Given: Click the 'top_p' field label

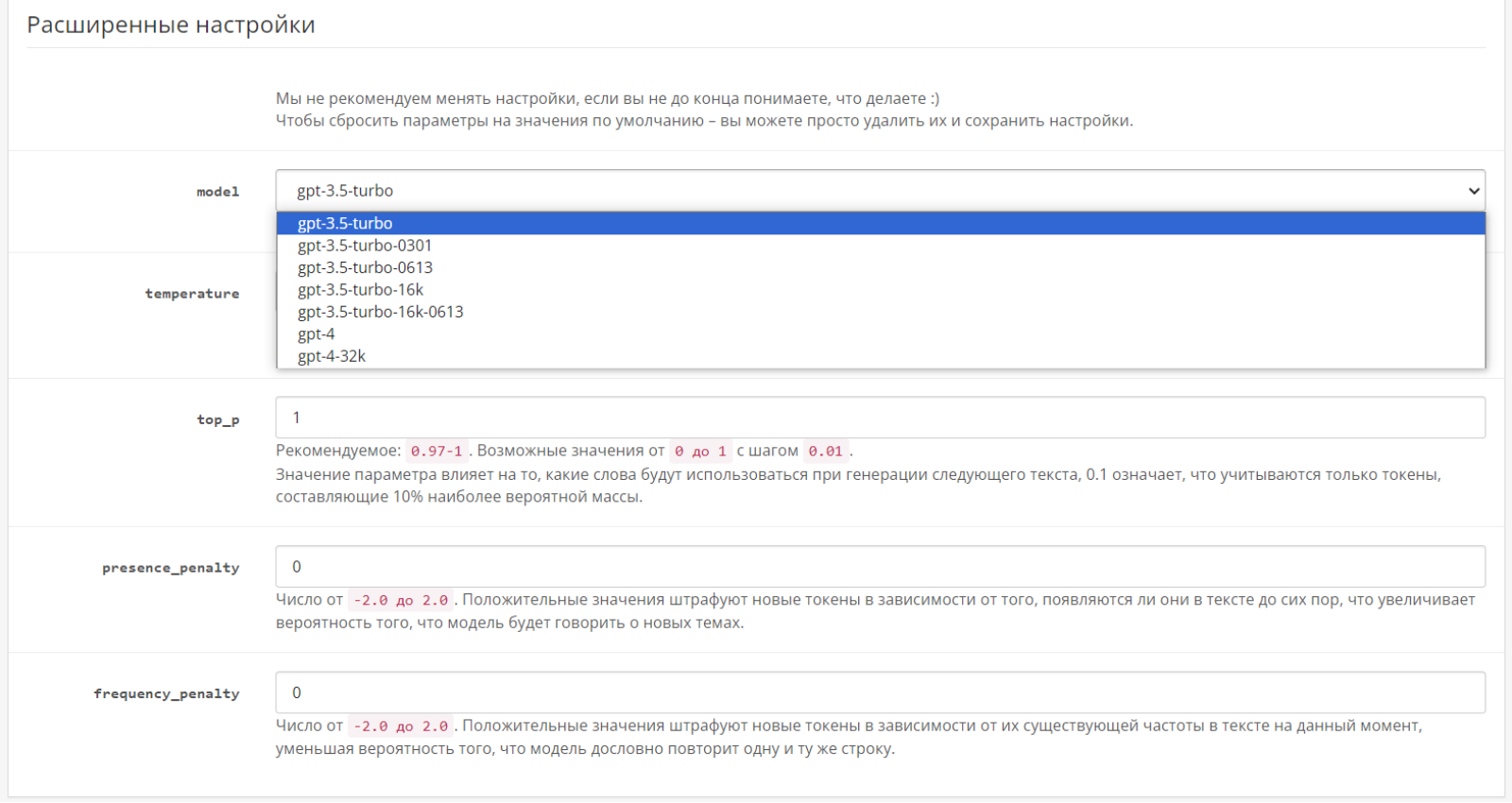Looking at the screenshot, I should (218, 420).
